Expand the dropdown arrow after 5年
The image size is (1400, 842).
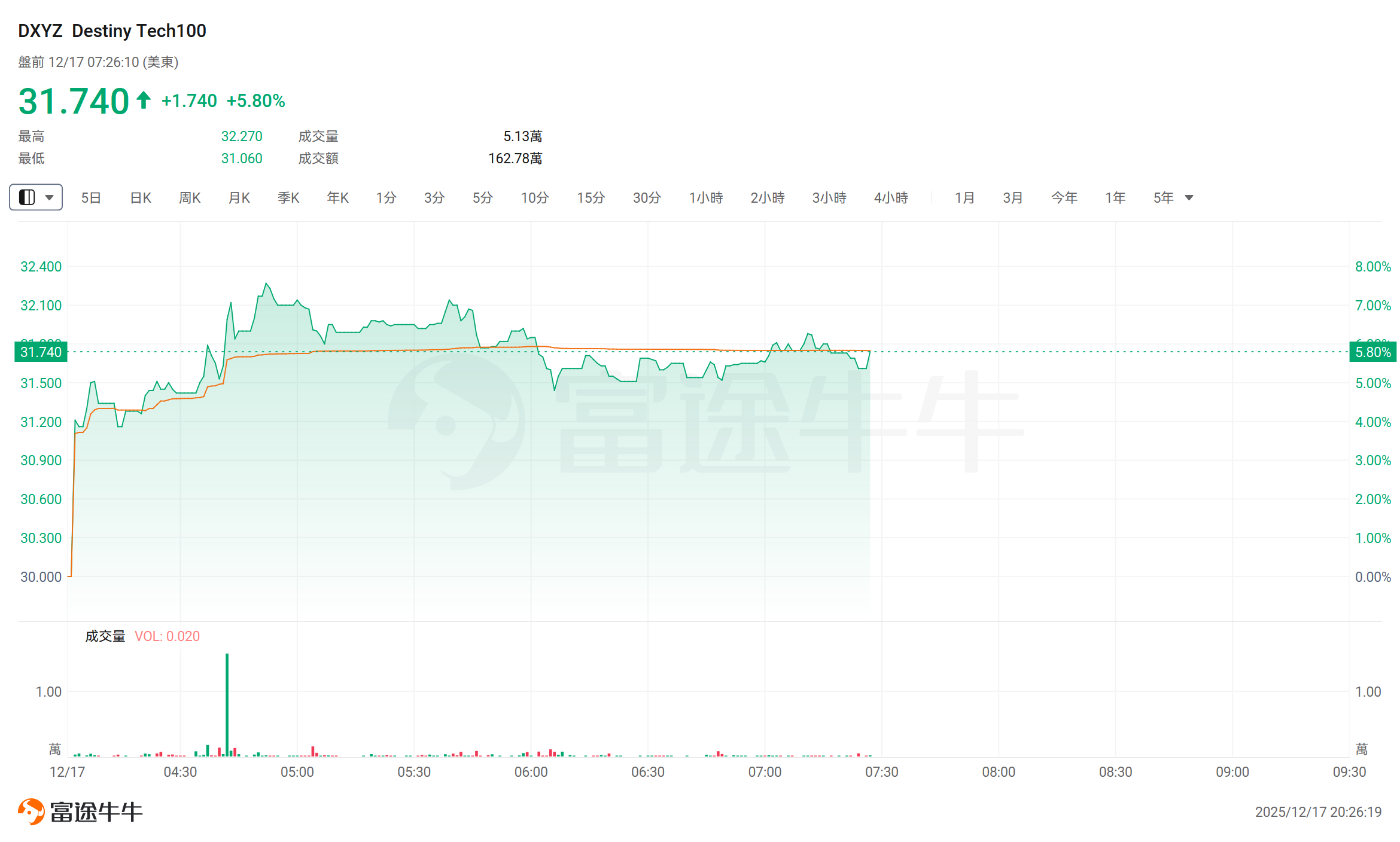[1189, 198]
